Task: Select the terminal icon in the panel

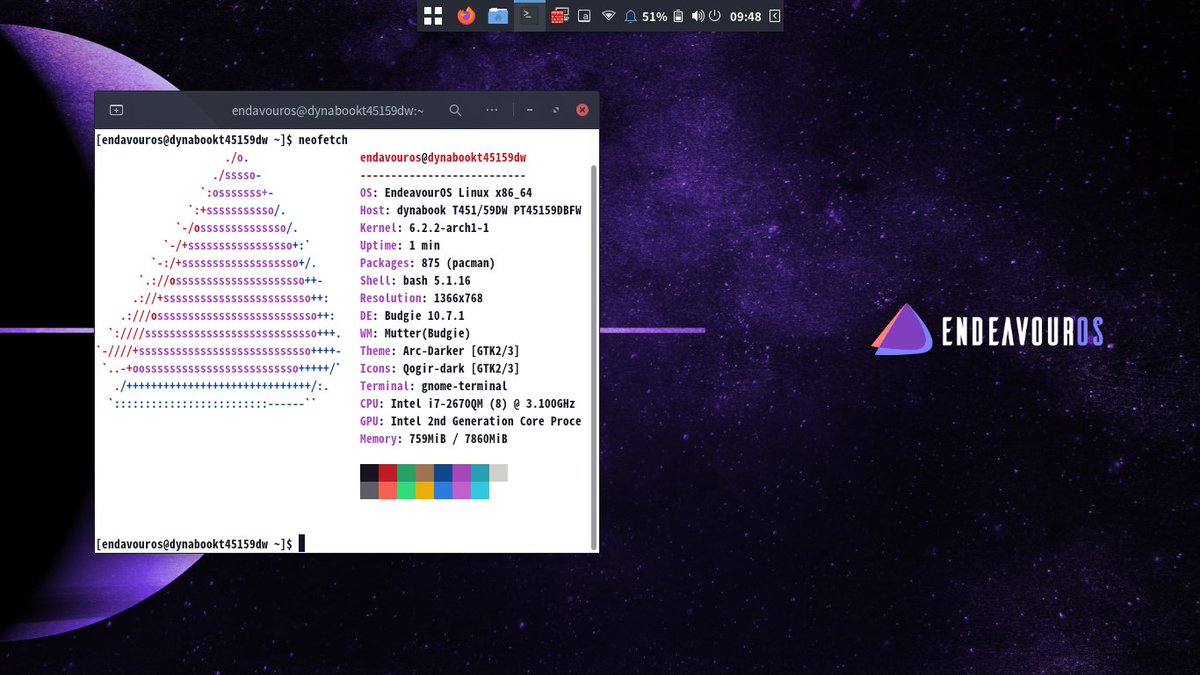Action: 528,16
